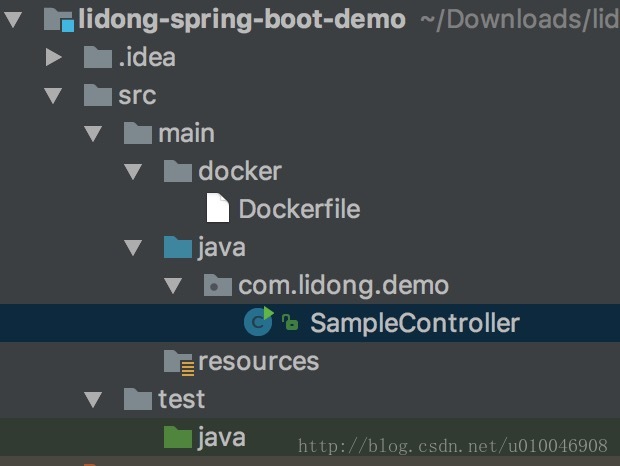620x466 pixels.
Task: Click the com.lidong.demo package icon
Action: point(217,285)
